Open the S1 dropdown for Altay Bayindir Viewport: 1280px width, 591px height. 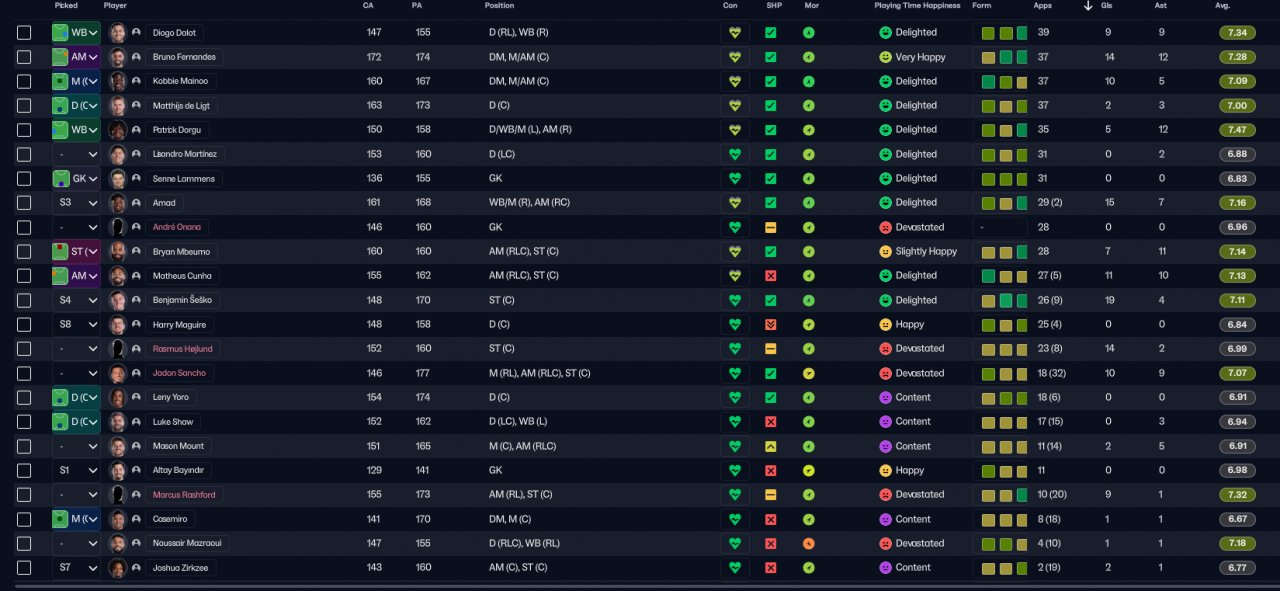[76, 470]
